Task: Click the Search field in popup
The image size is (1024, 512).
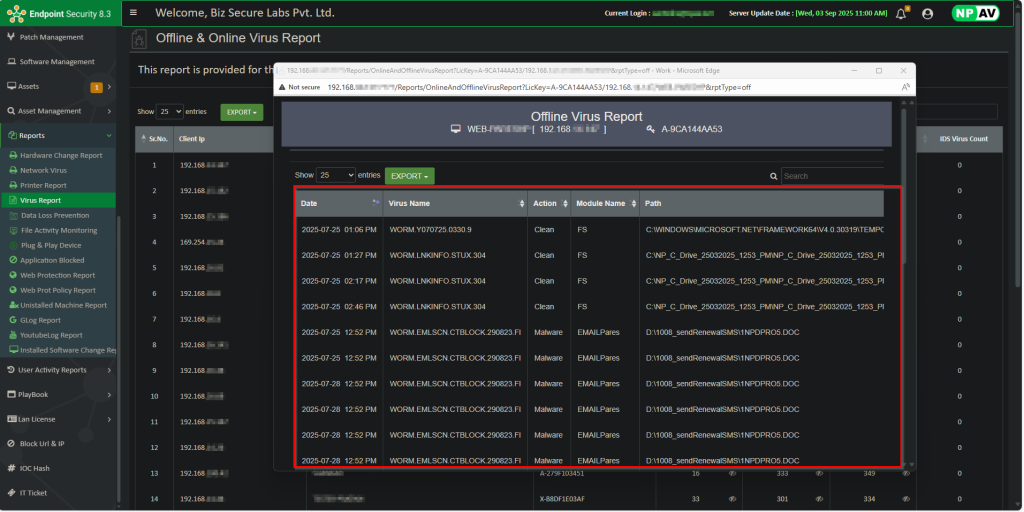Action: (x=832, y=176)
